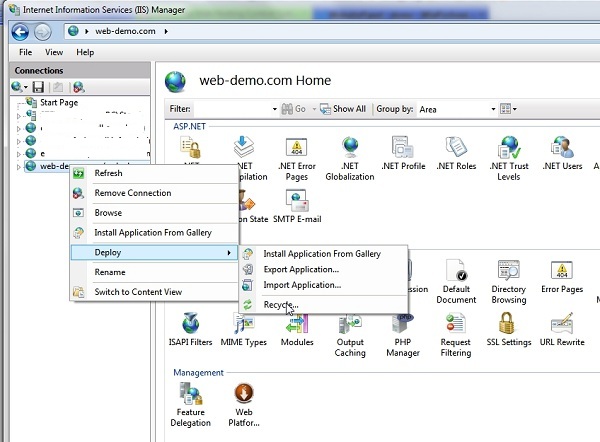The width and height of the screenshot is (600, 442).
Task: Open the .NET Trust Levels feature
Action: (509, 158)
